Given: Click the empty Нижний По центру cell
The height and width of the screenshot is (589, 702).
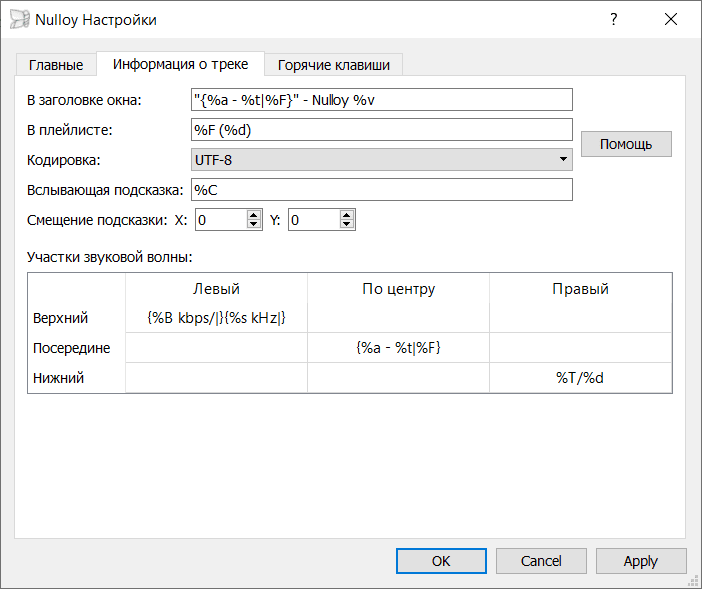Looking at the screenshot, I should (x=398, y=378).
